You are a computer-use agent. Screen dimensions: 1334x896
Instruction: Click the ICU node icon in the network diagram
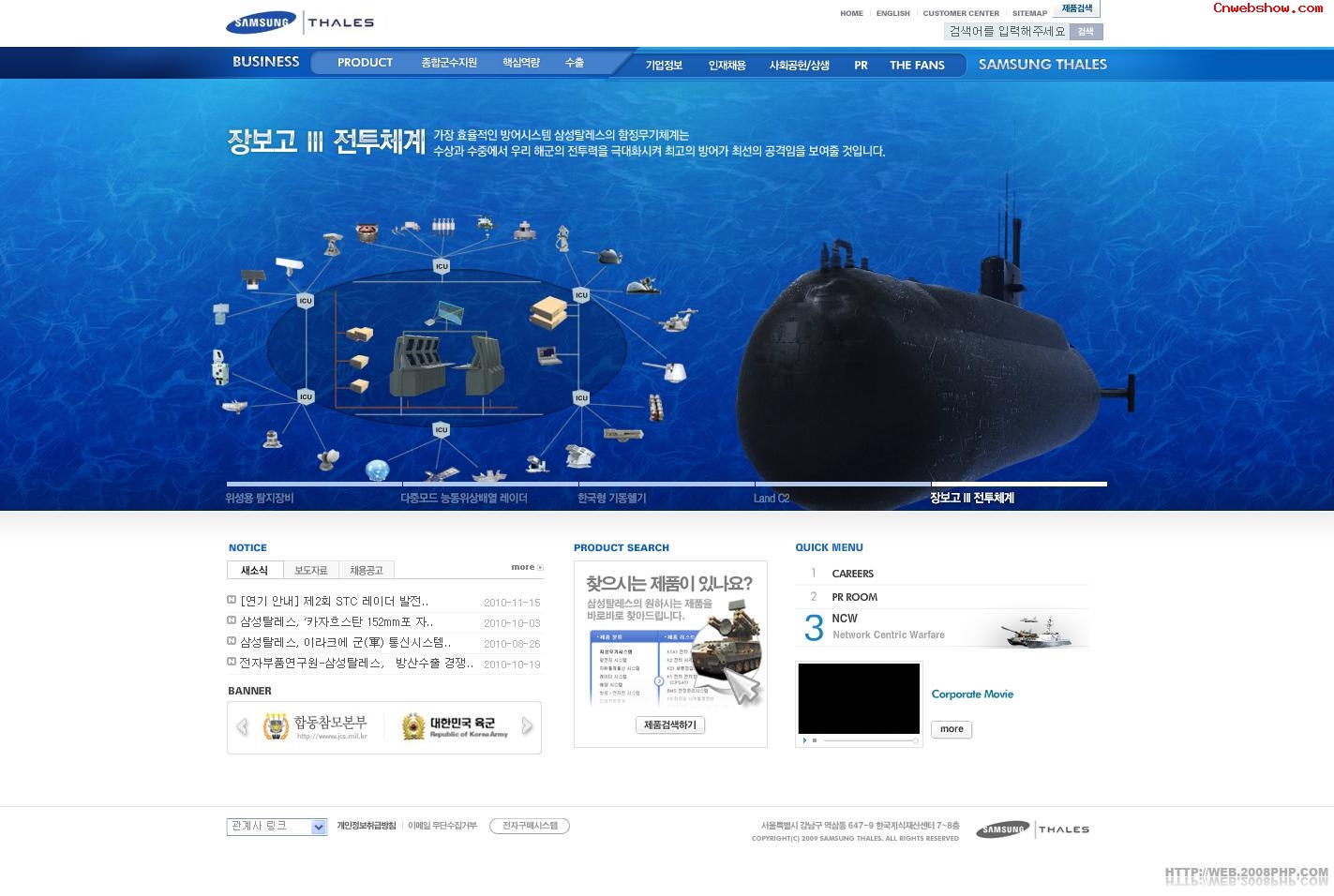point(440,265)
